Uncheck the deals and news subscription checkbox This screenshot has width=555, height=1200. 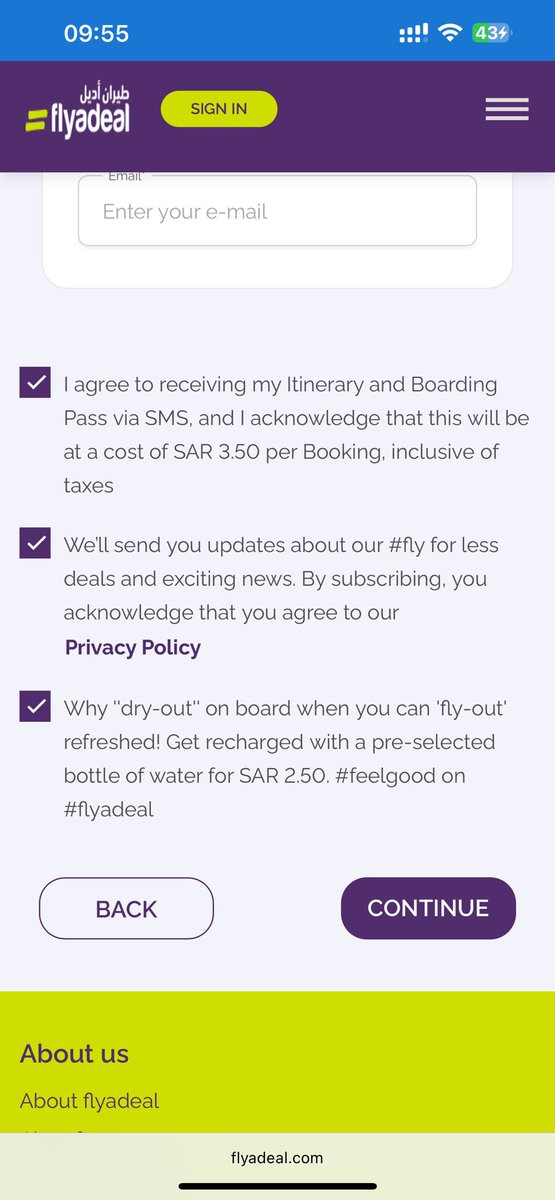35,543
